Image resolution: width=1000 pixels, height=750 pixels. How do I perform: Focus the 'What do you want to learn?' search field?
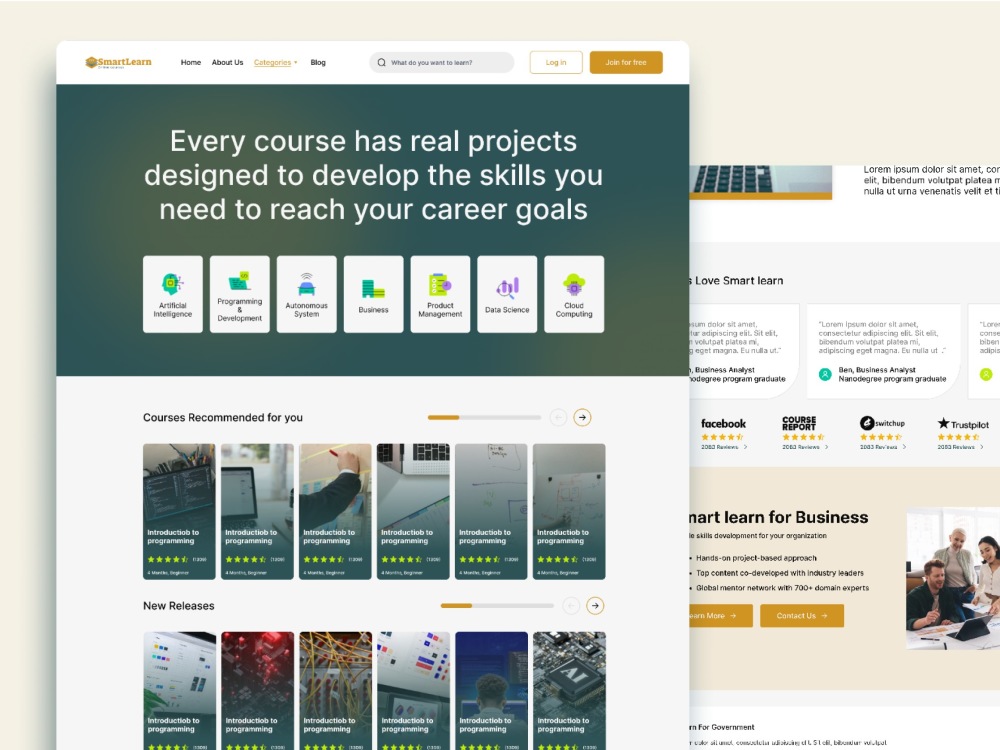[441, 62]
